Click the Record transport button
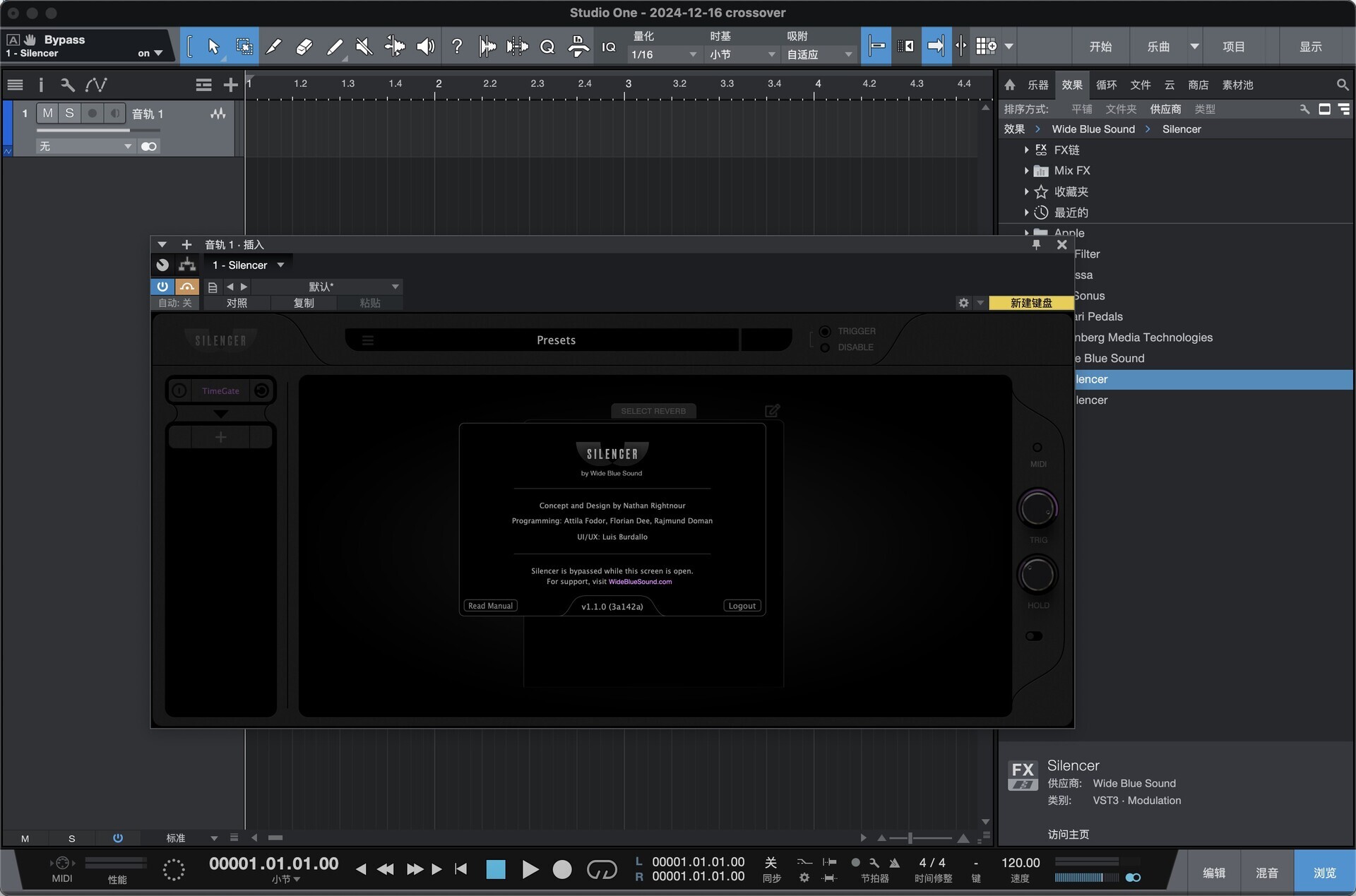Screen dimensions: 1356x896 click(562, 870)
